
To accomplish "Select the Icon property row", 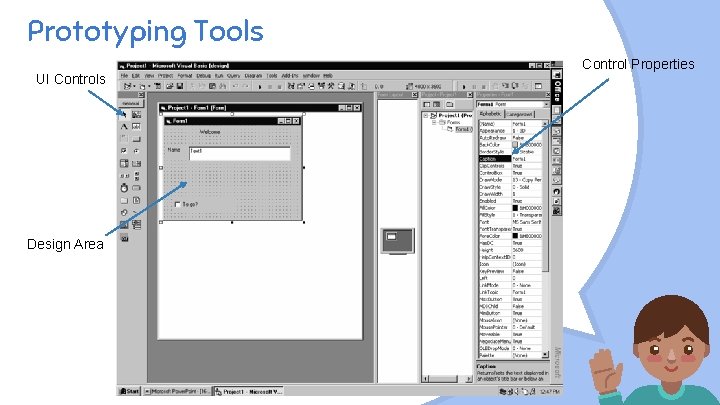I will click(x=510, y=264).
